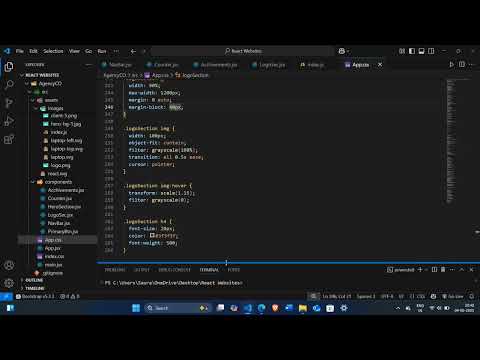480x360 pixels.
Task: Run the file with the play icon
Action: click(x=451, y=64)
